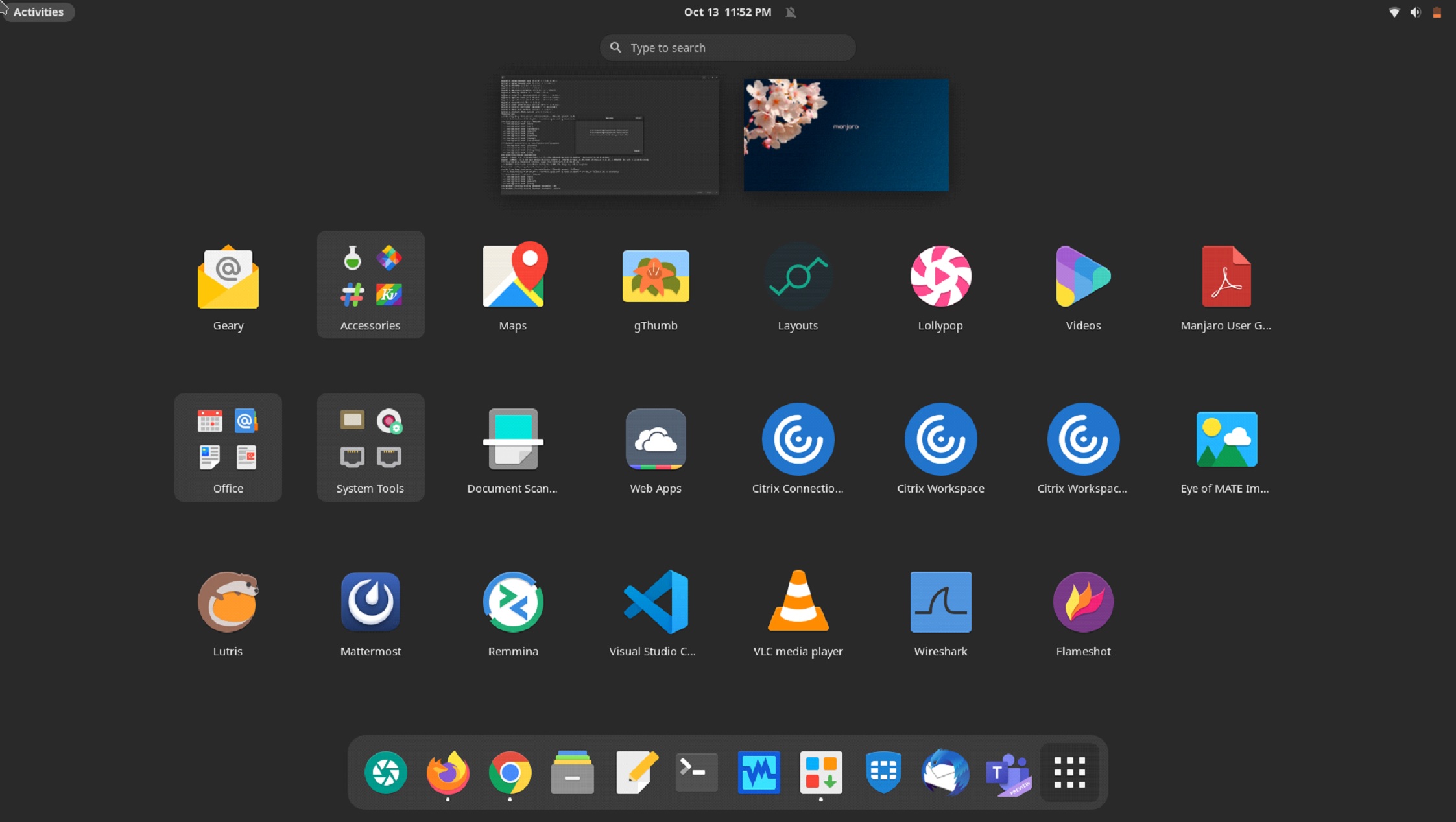The width and height of the screenshot is (1456, 822).
Task: Launch Geary email client
Action: pyautogui.click(x=228, y=277)
